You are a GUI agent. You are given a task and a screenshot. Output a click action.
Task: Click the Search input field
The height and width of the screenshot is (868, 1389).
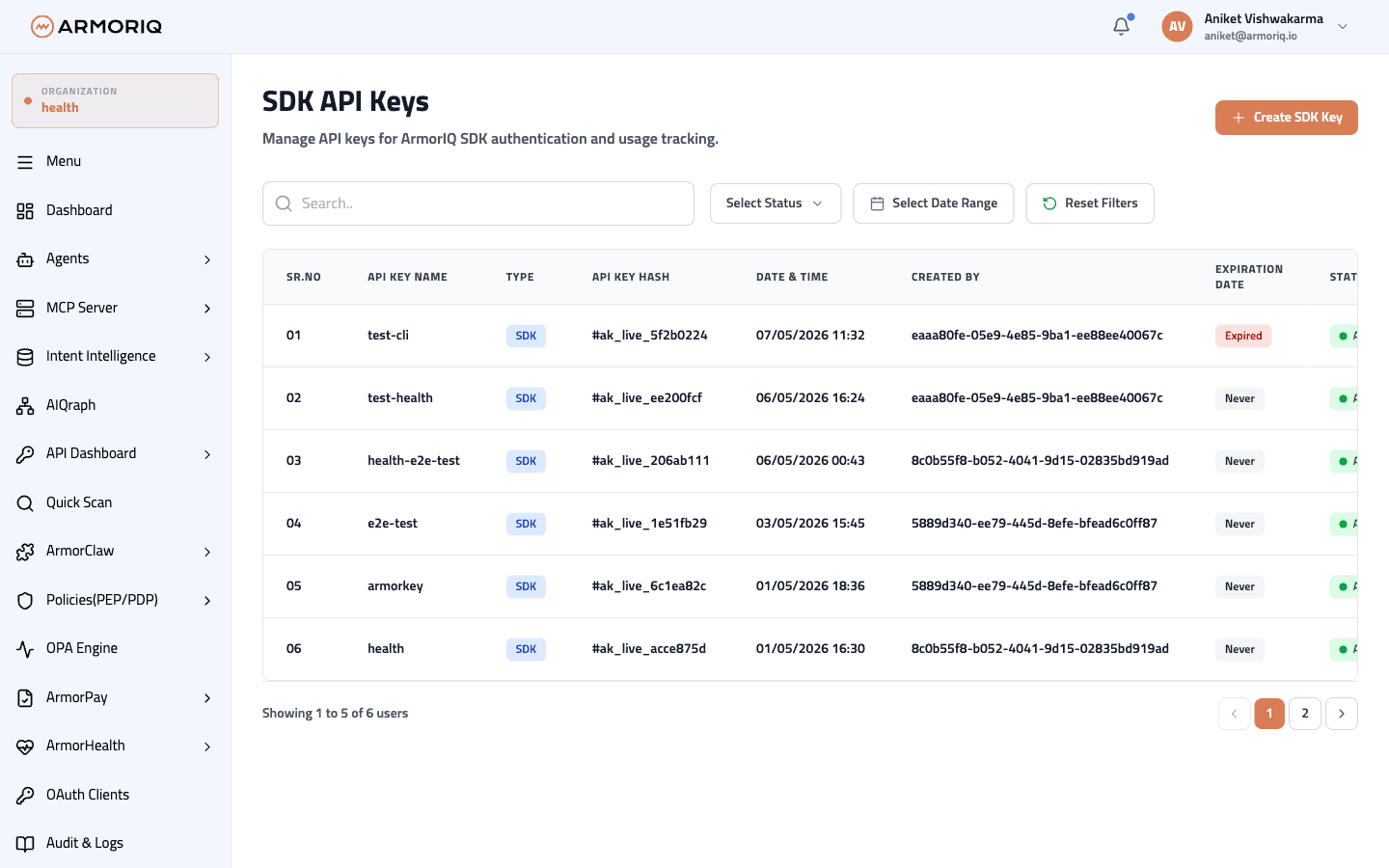click(478, 203)
